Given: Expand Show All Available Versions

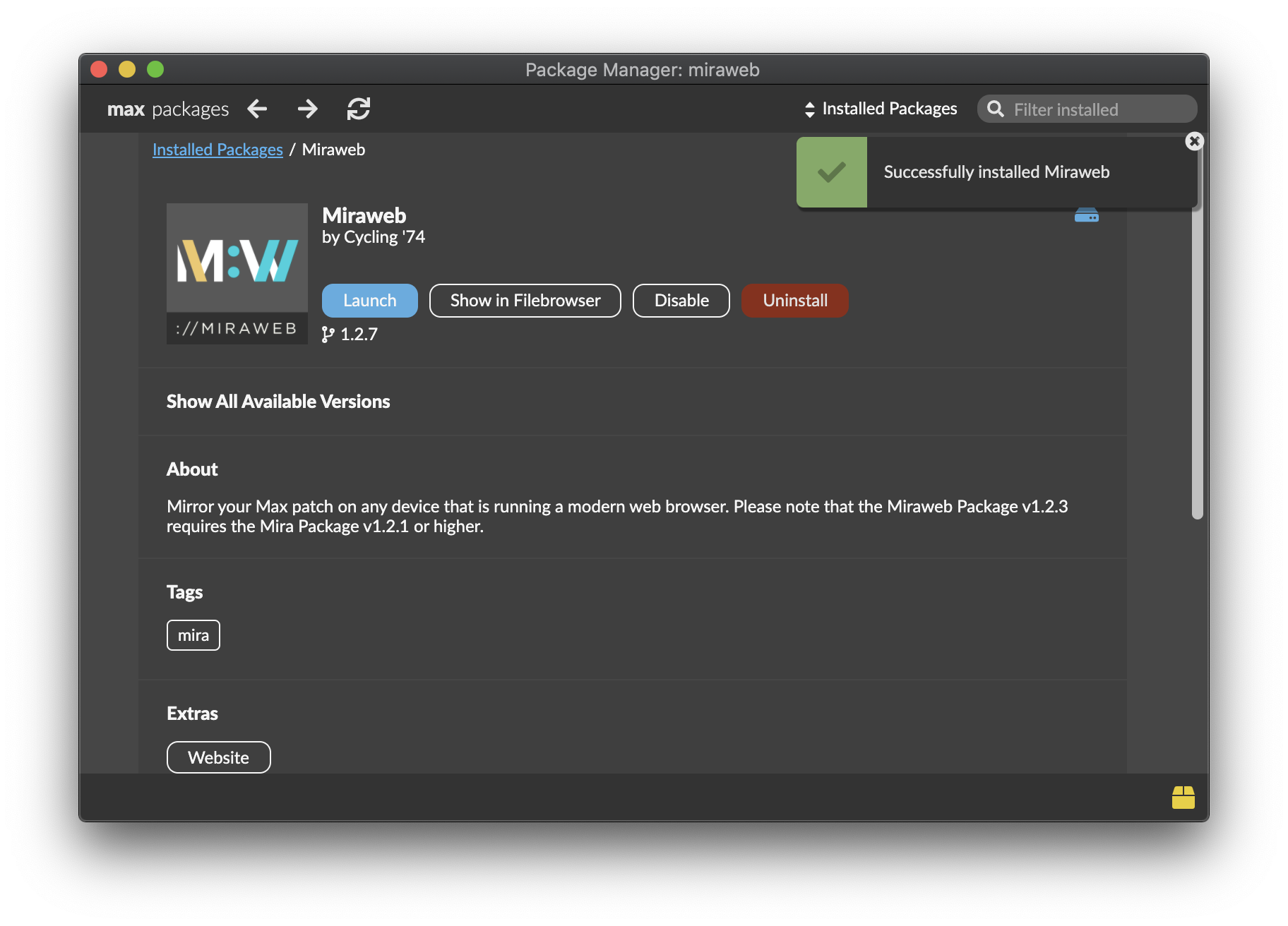Looking at the screenshot, I should tap(278, 402).
